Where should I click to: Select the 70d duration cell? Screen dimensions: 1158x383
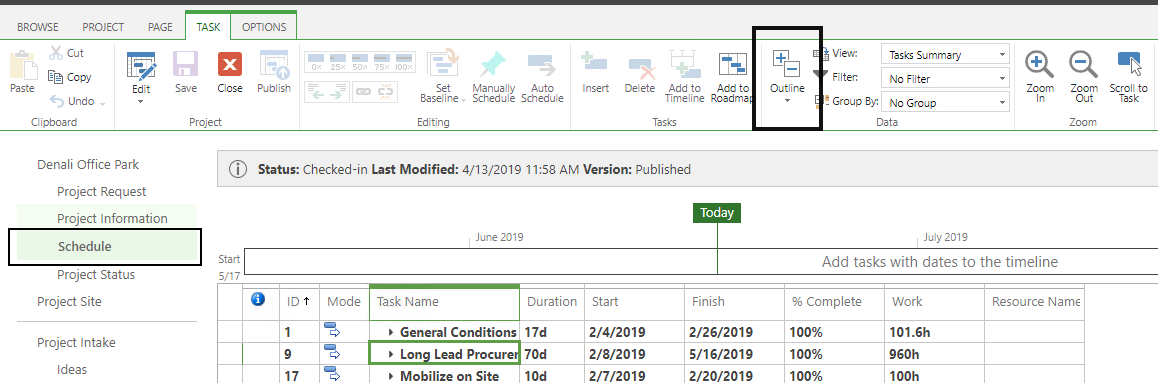(x=552, y=354)
